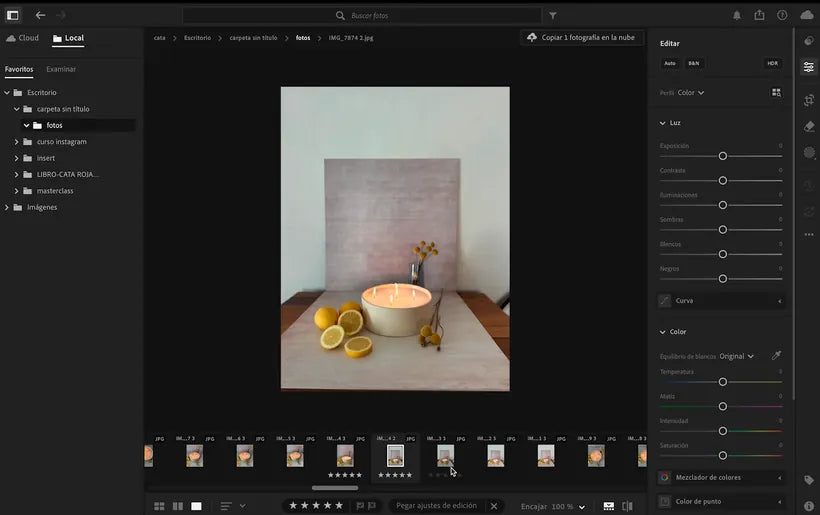Toggle the B&N black and white mode
The image size is (820, 515).
[x=693, y=63]
